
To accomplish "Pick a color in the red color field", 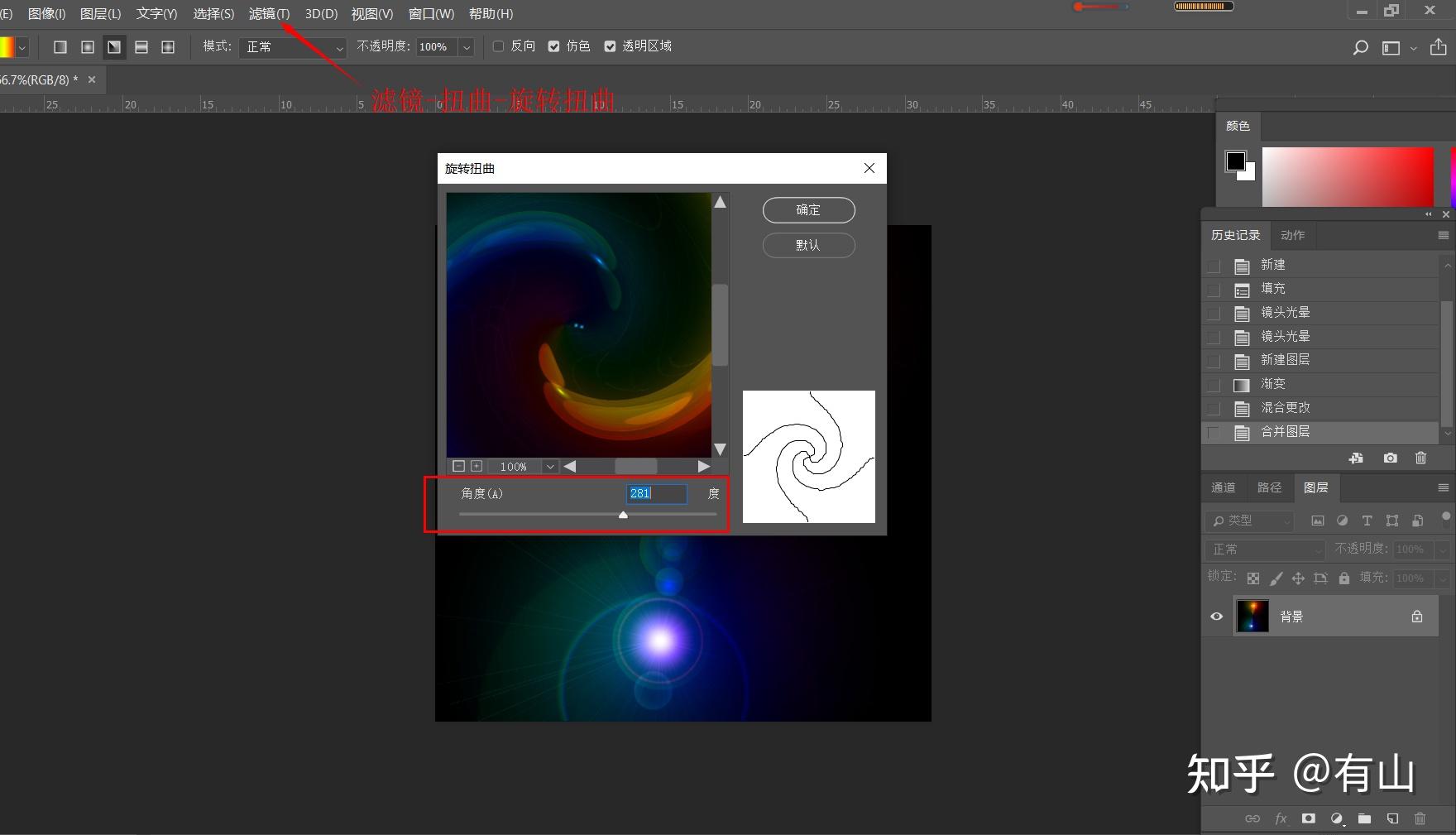I will click(1348, 177).
